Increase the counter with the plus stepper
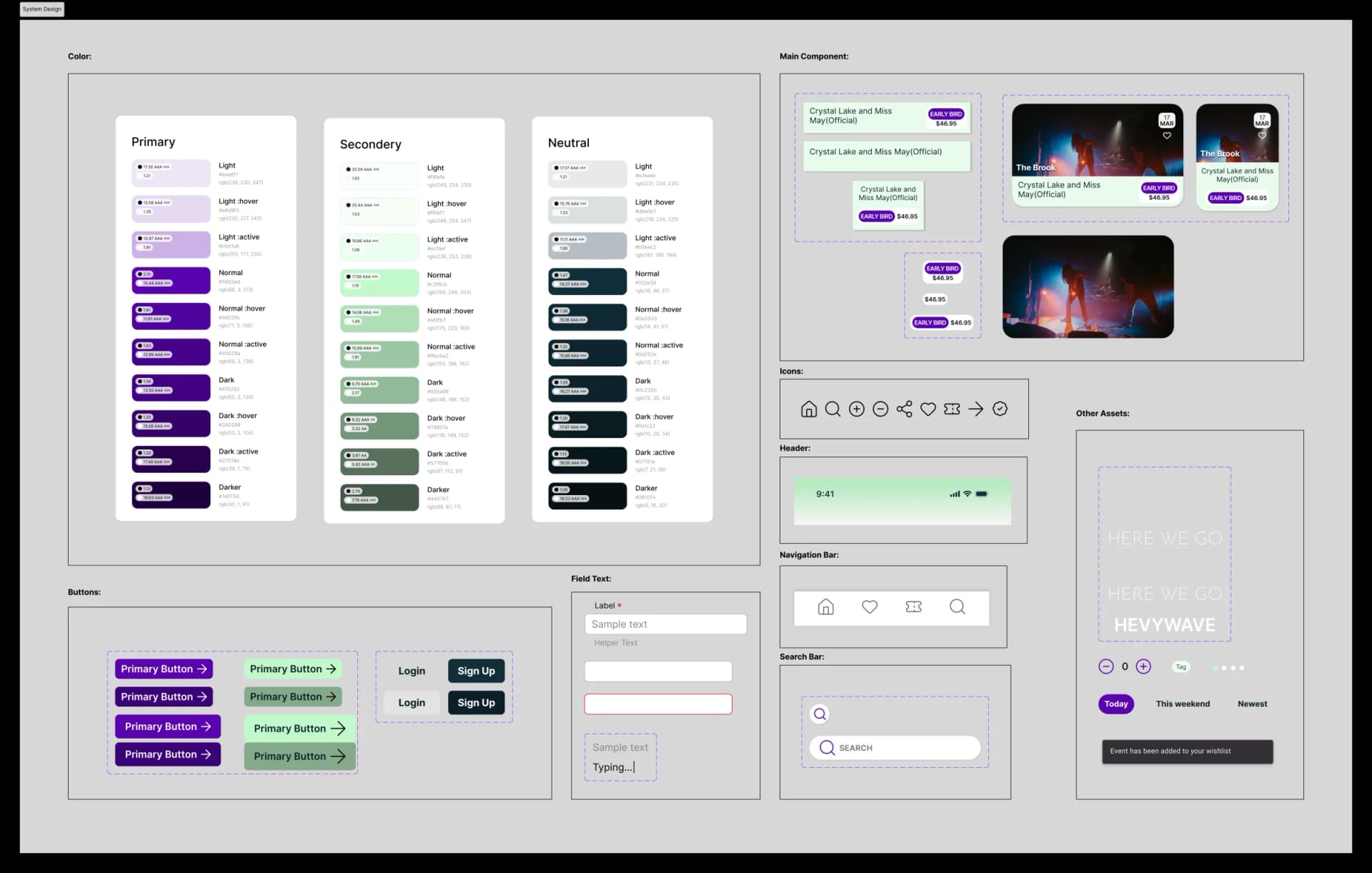1372x873 pixels. [x=1143, y=667]
